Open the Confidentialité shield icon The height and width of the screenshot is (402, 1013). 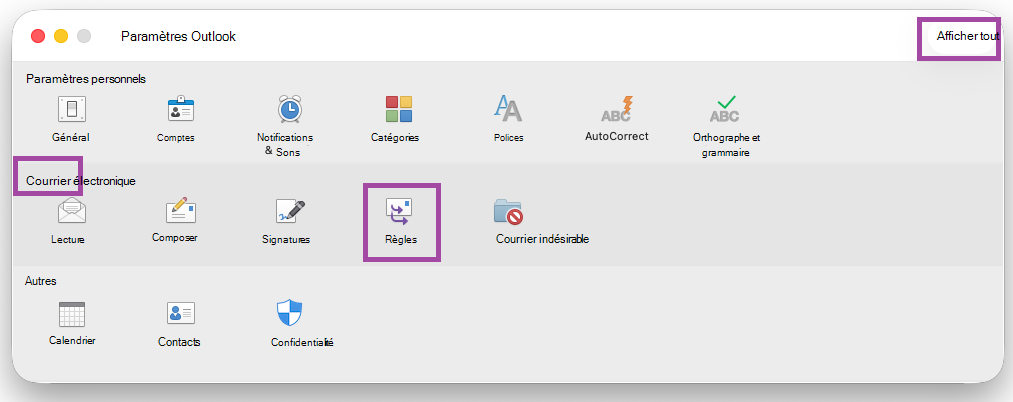tap(289, 313)
